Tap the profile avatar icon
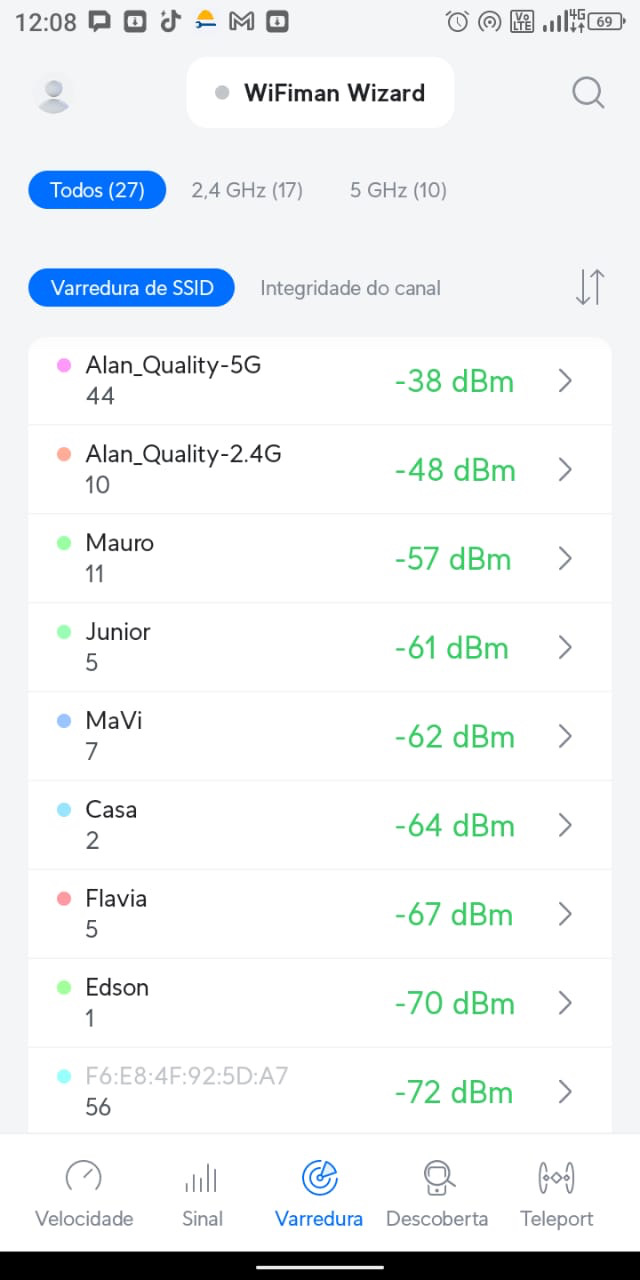 click(53, 94)
